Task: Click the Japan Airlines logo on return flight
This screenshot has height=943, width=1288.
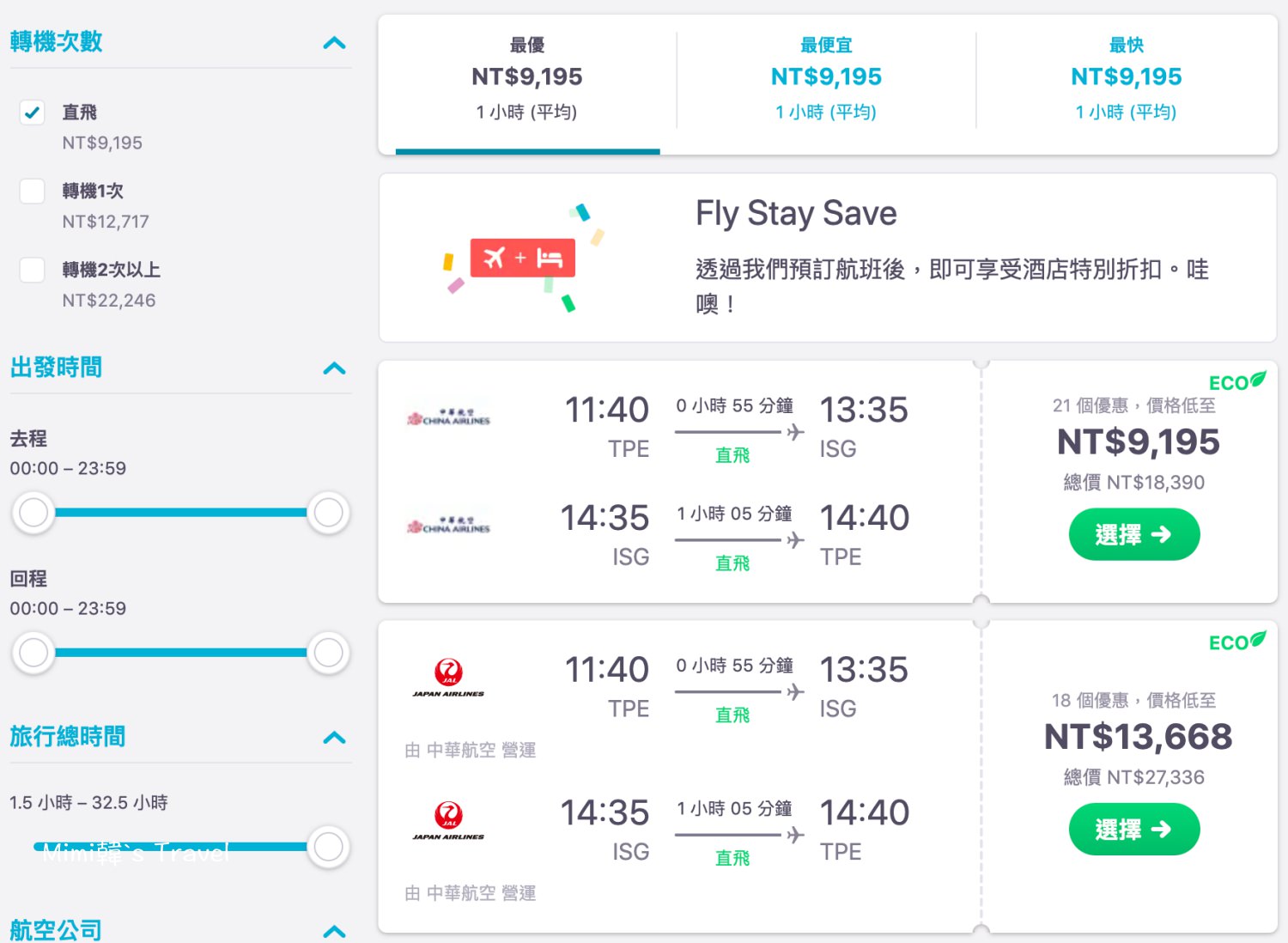Action: [448, 820]
